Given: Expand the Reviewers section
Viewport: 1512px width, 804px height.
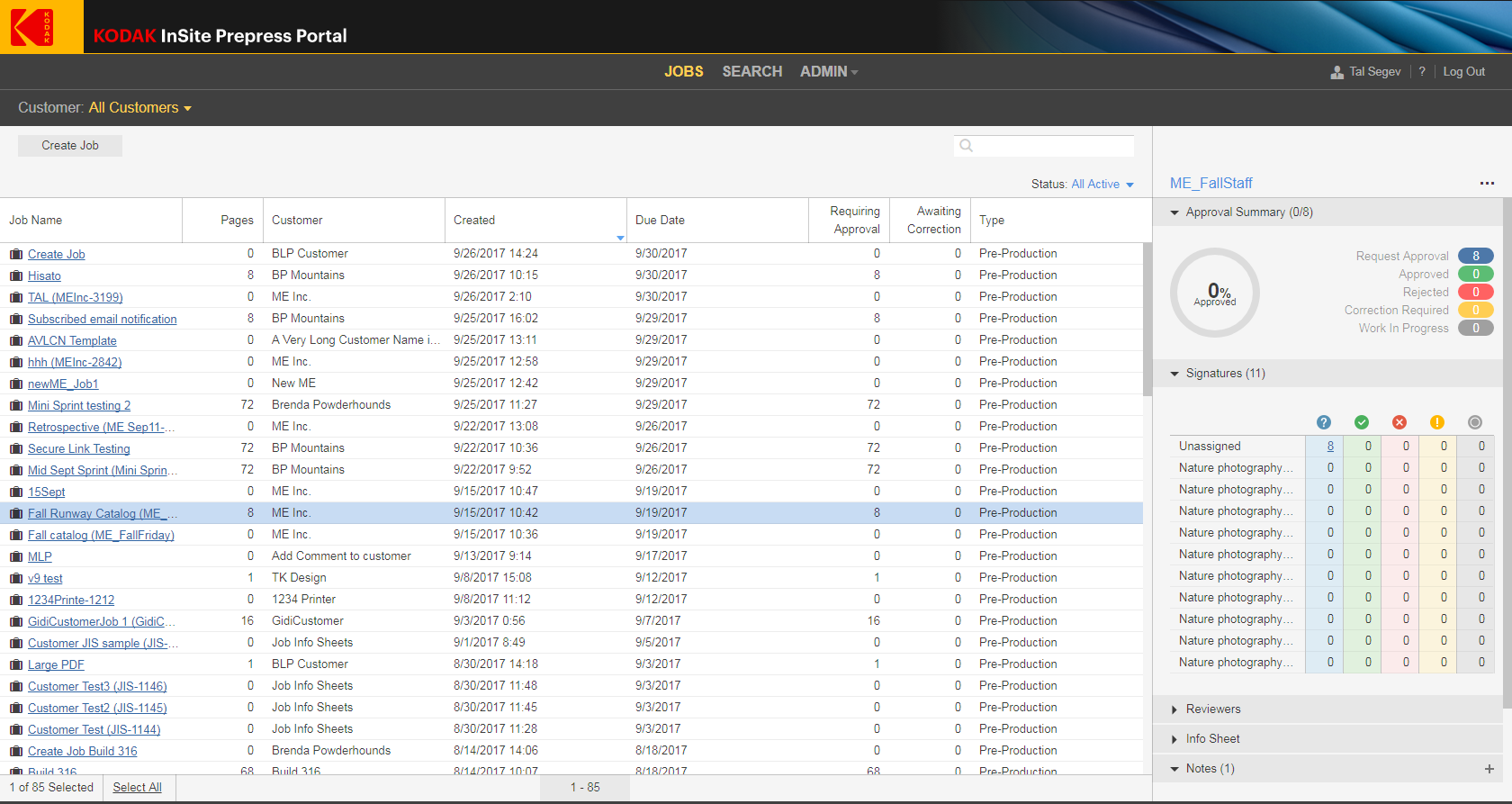Looking at the screenshot, I should tap(1211, 709).
